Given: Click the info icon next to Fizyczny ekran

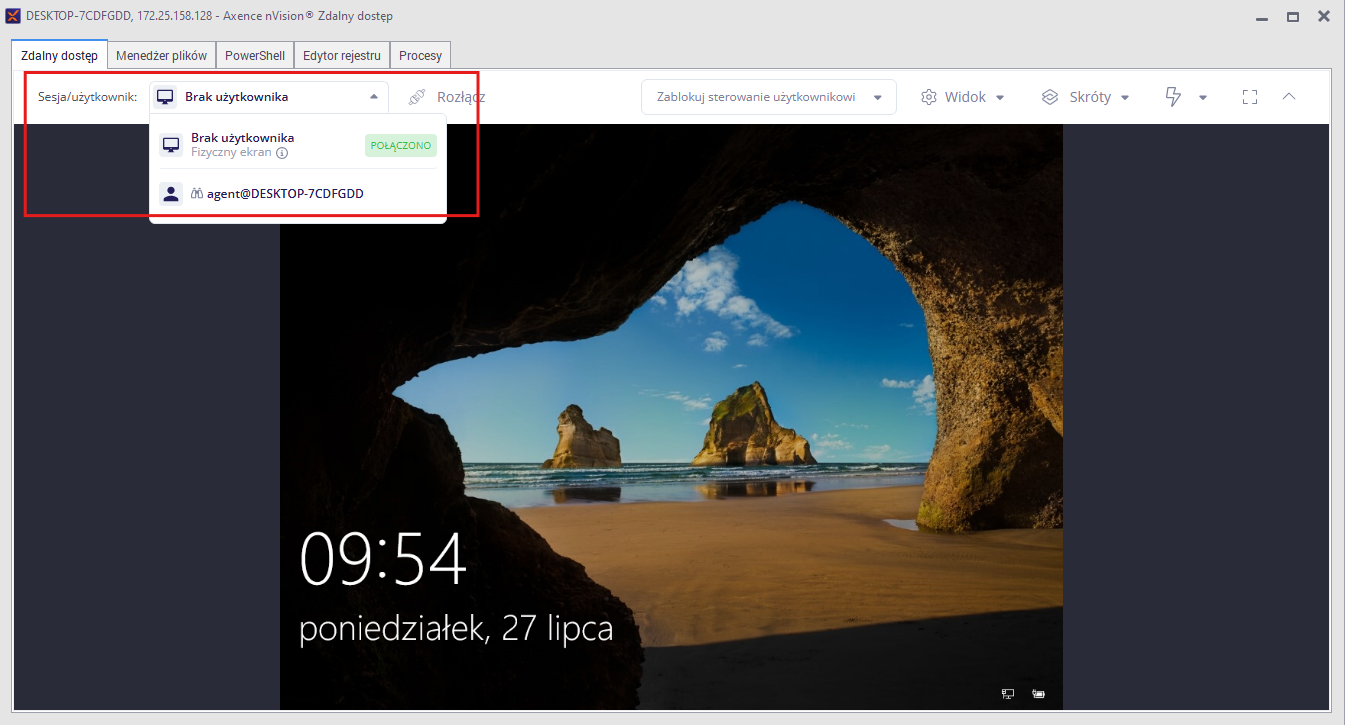Looking at the screenshot, I should point(282,153).
